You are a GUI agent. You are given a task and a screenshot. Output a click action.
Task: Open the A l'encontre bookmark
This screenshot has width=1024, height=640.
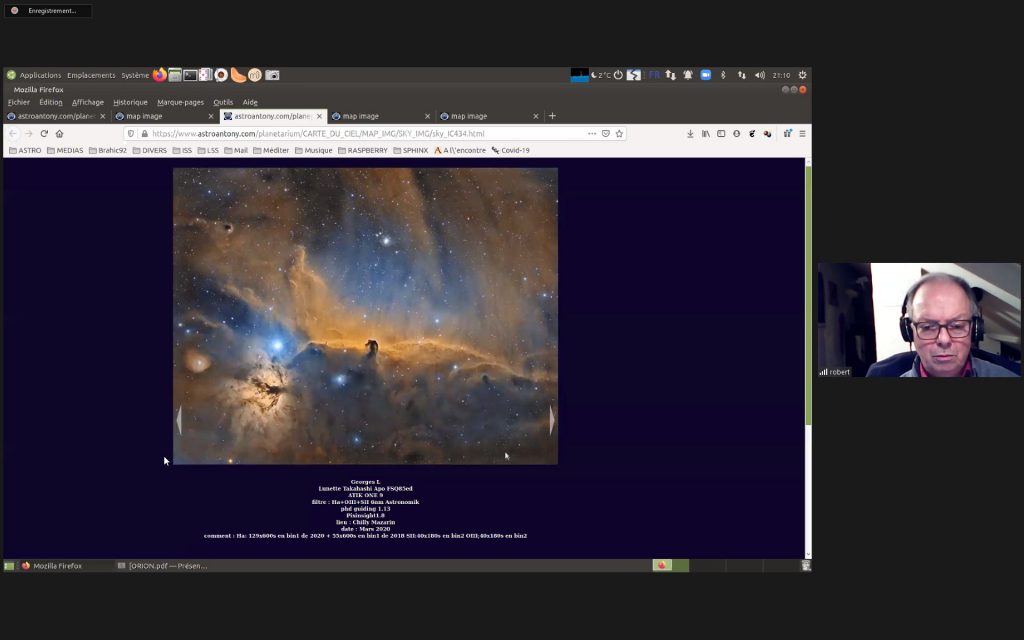click(460, 150)
